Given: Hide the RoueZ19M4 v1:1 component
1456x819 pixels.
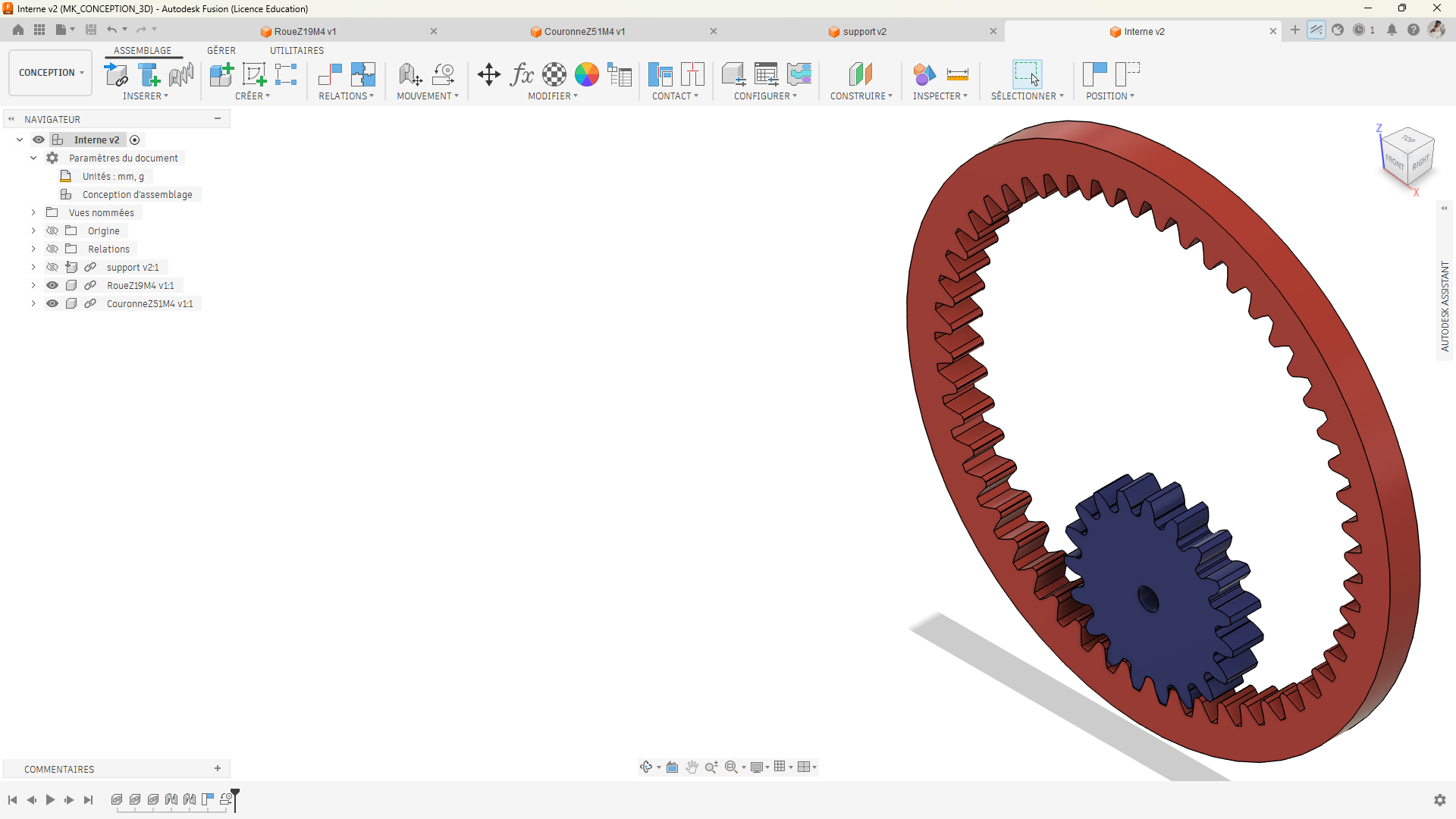Looking at the screenshot, I should [x=52, y=285].
